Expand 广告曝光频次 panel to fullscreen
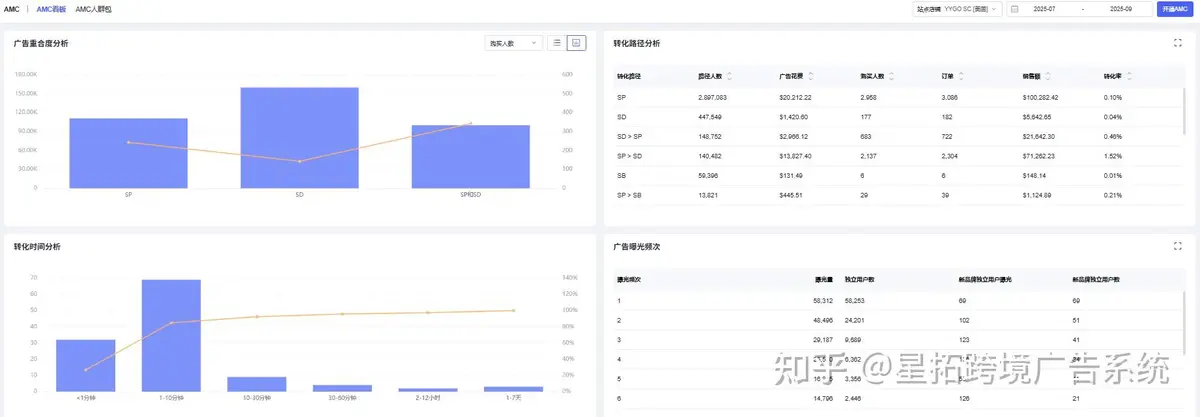Viewport: 1200px width, 417px height. point(1177,245)
